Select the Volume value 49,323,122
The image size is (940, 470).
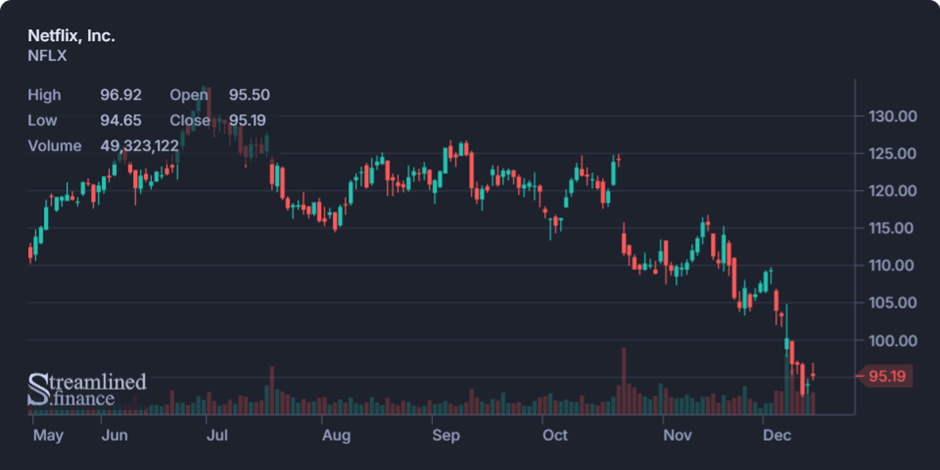(x=139, y=146)
